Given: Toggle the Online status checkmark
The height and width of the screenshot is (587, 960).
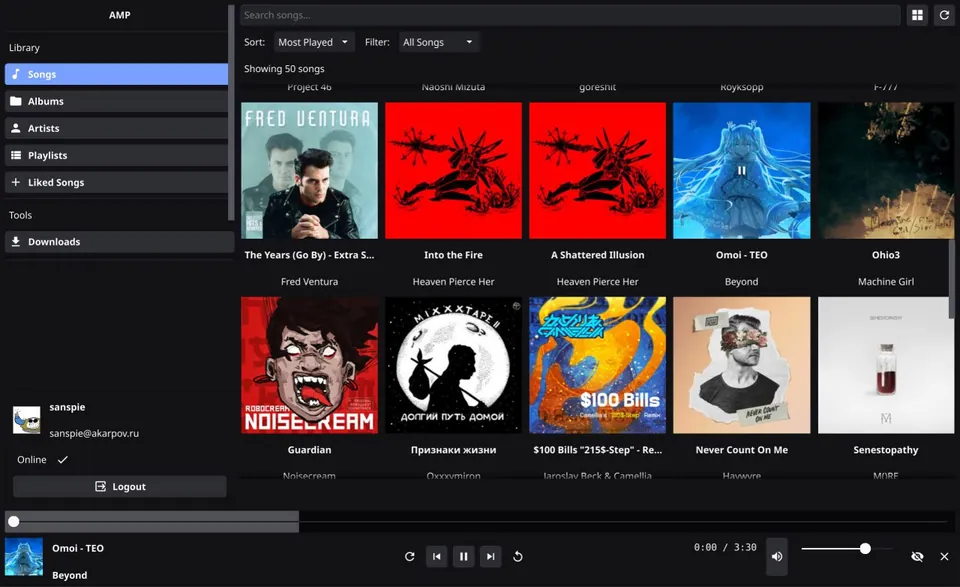Looking at the screenshot, I should coord(62,460).
